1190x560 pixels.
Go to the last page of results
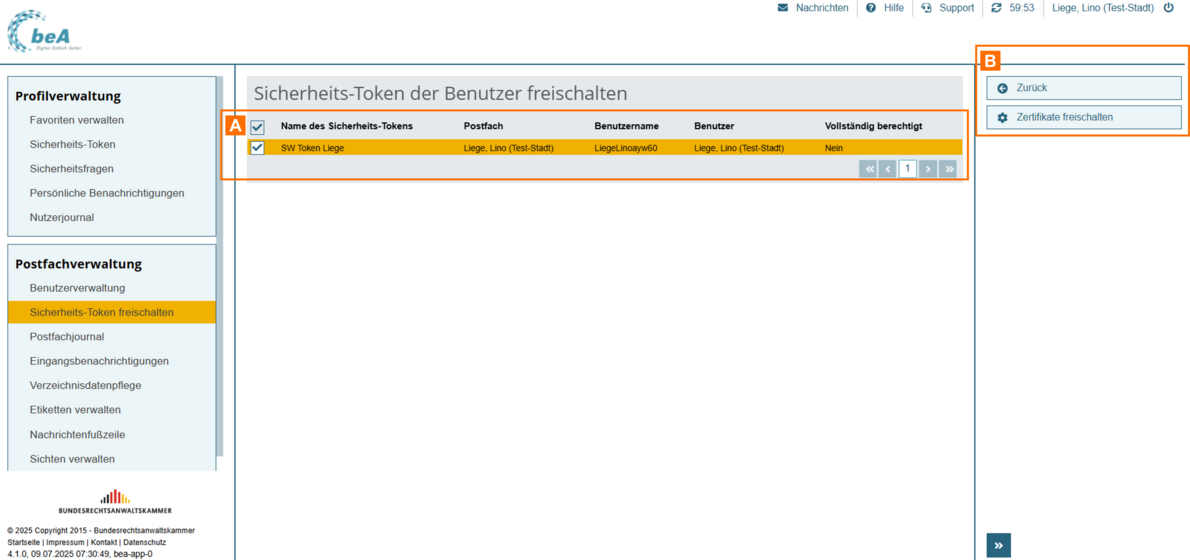pos(949,169)
